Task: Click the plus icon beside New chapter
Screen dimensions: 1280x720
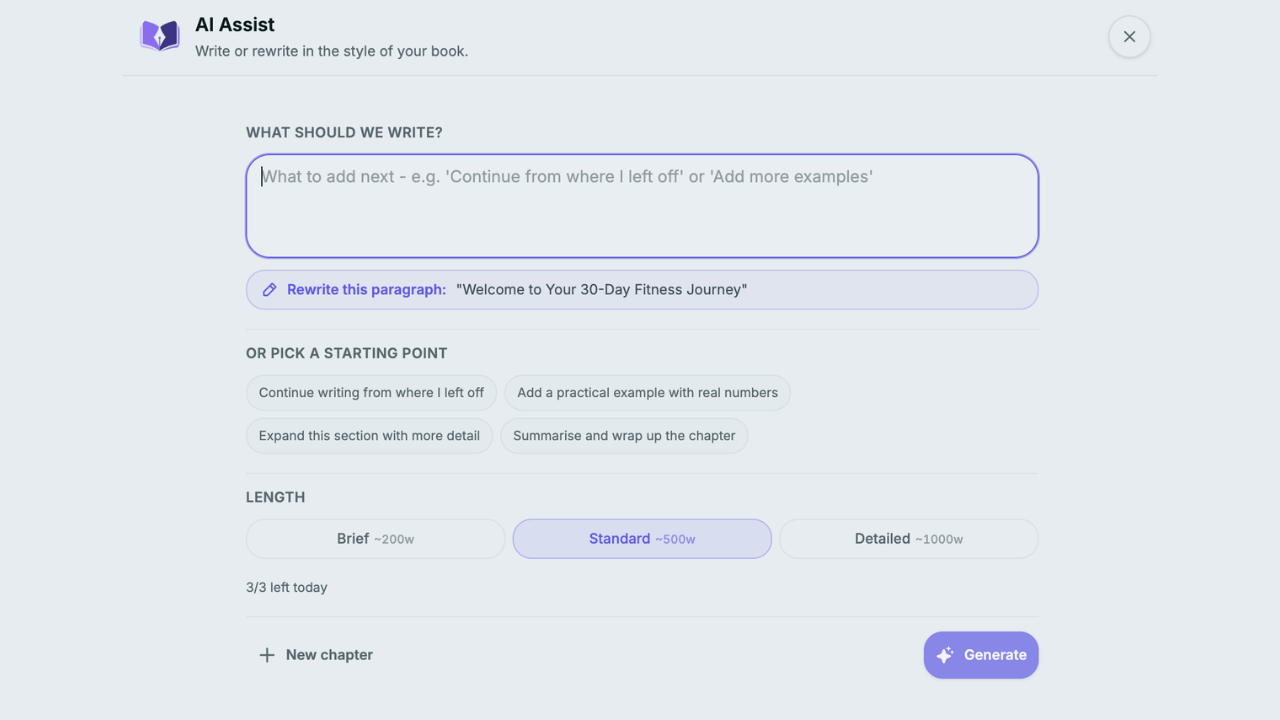Action: tap(267, 655)
